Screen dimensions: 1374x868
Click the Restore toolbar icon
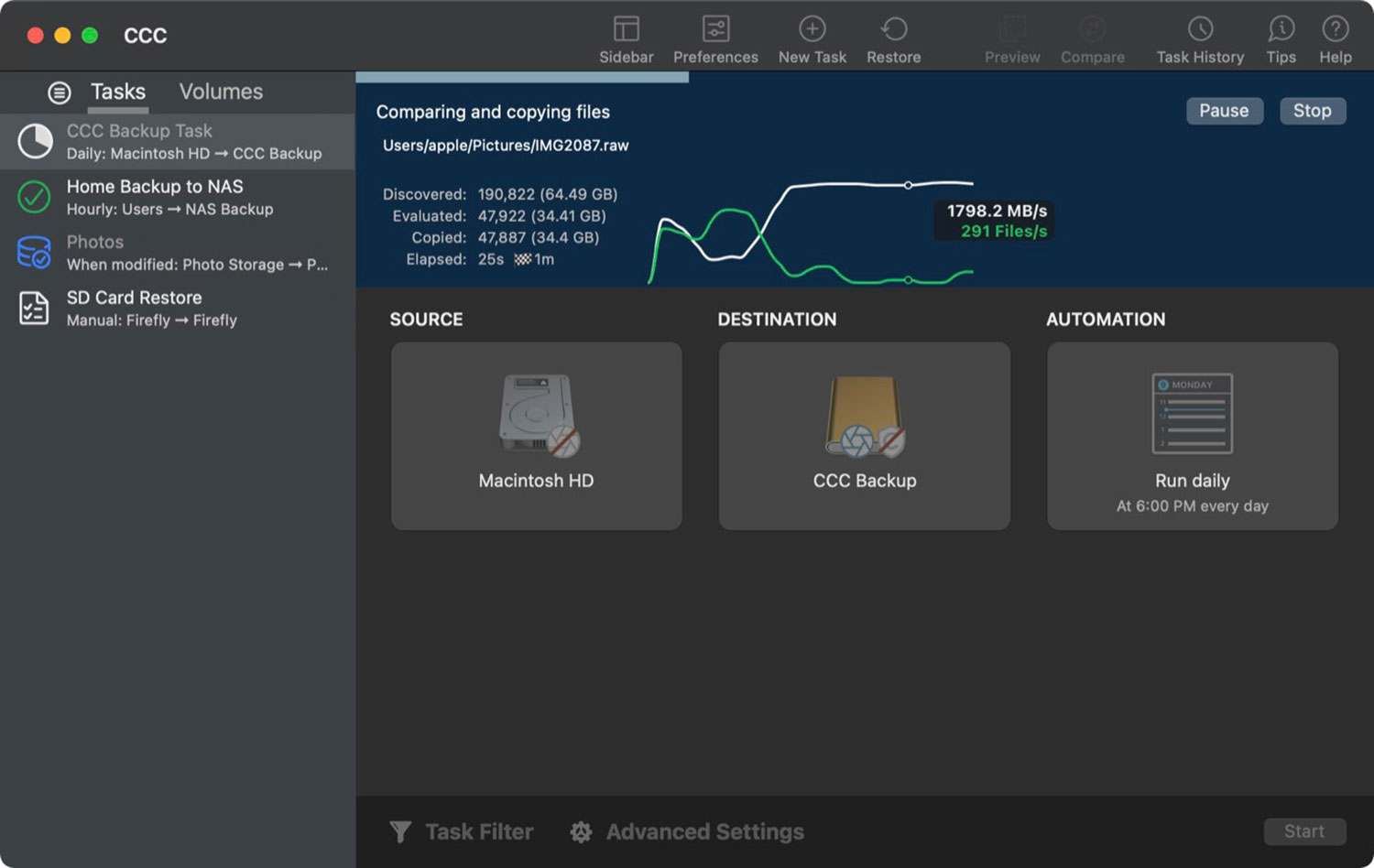(893, 30)
